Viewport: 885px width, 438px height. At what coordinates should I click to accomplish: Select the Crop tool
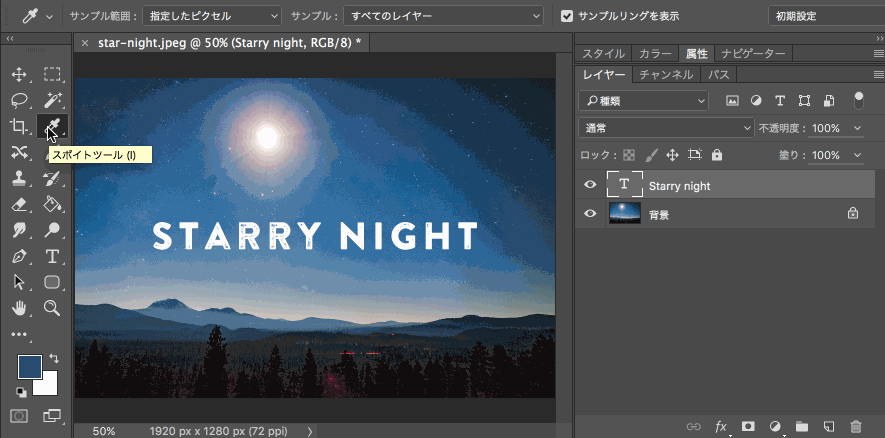coord(19,126)
